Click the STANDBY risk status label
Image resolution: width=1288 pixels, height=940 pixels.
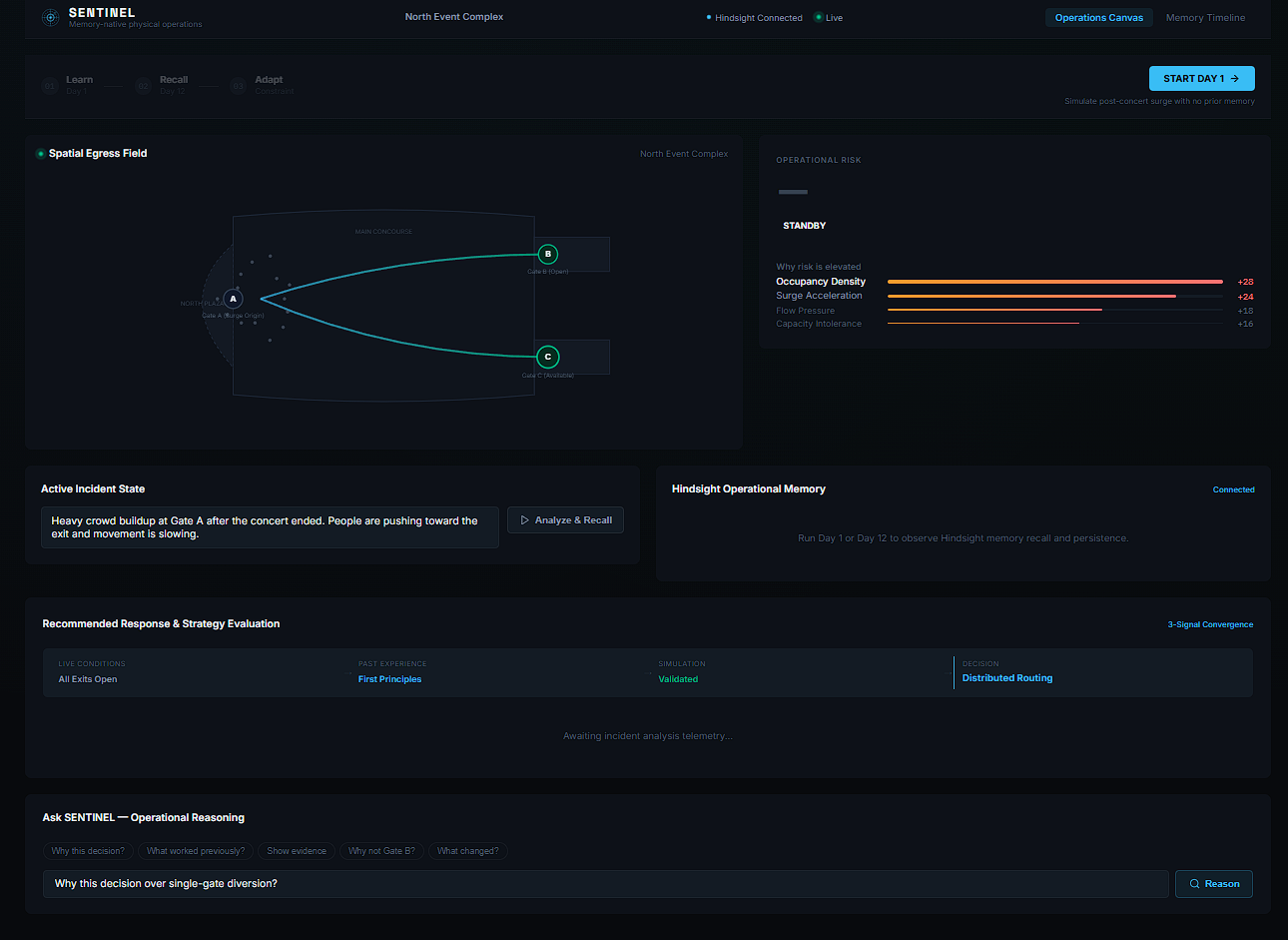[x=804, y=226]
